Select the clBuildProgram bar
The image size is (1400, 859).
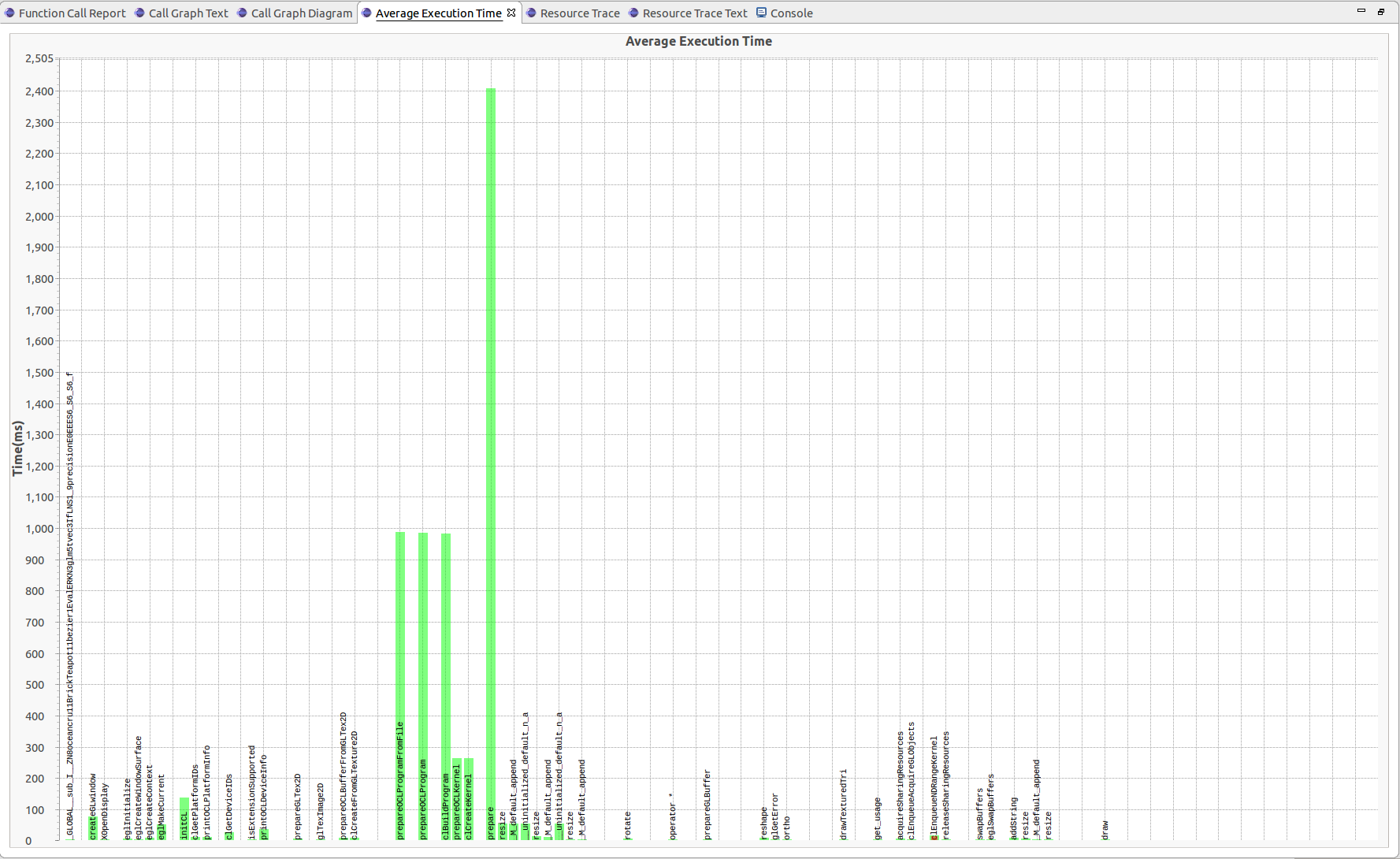pos(446,630)
